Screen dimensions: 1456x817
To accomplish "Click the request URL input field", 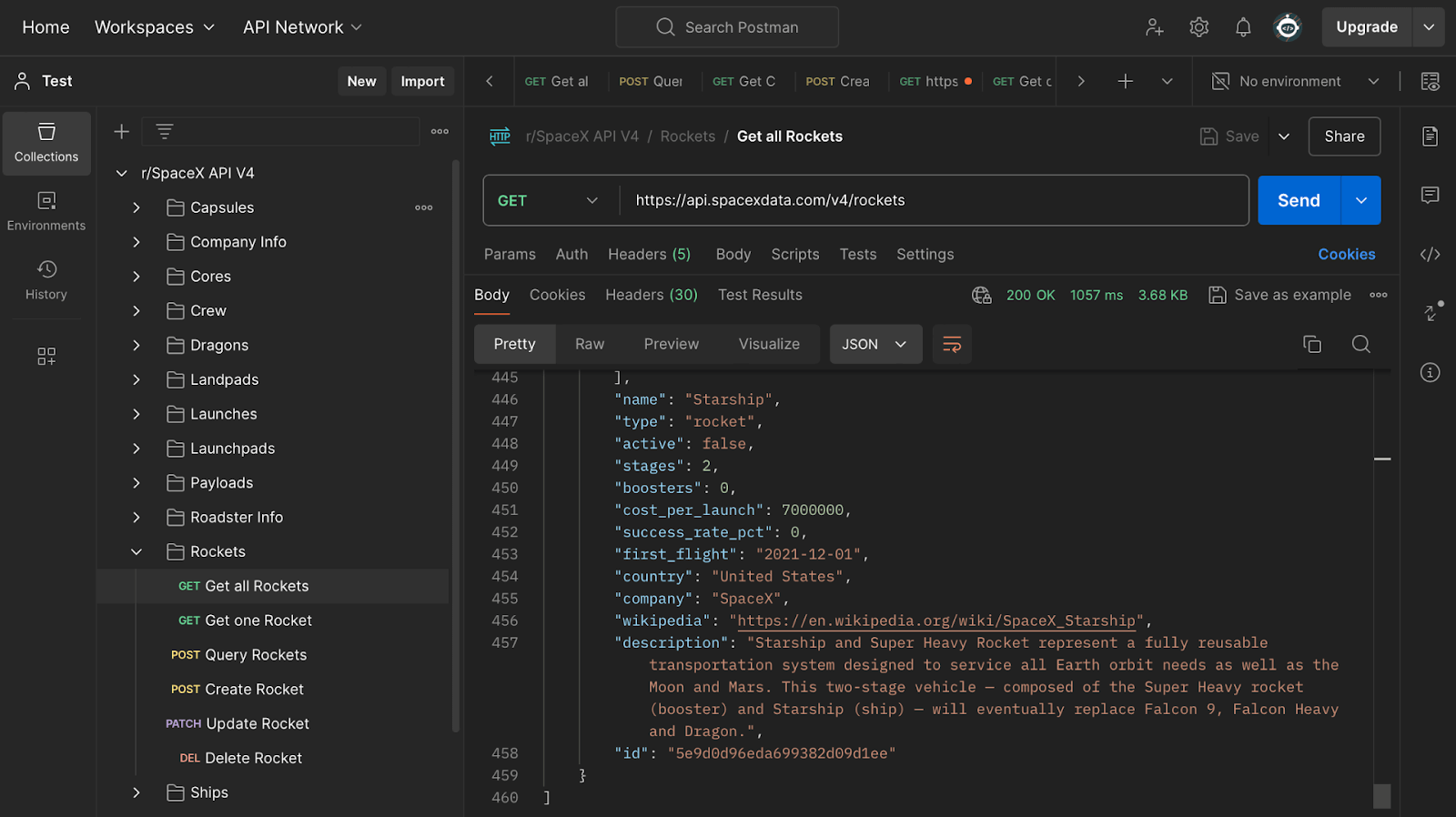I will click(x=933, y=200).
